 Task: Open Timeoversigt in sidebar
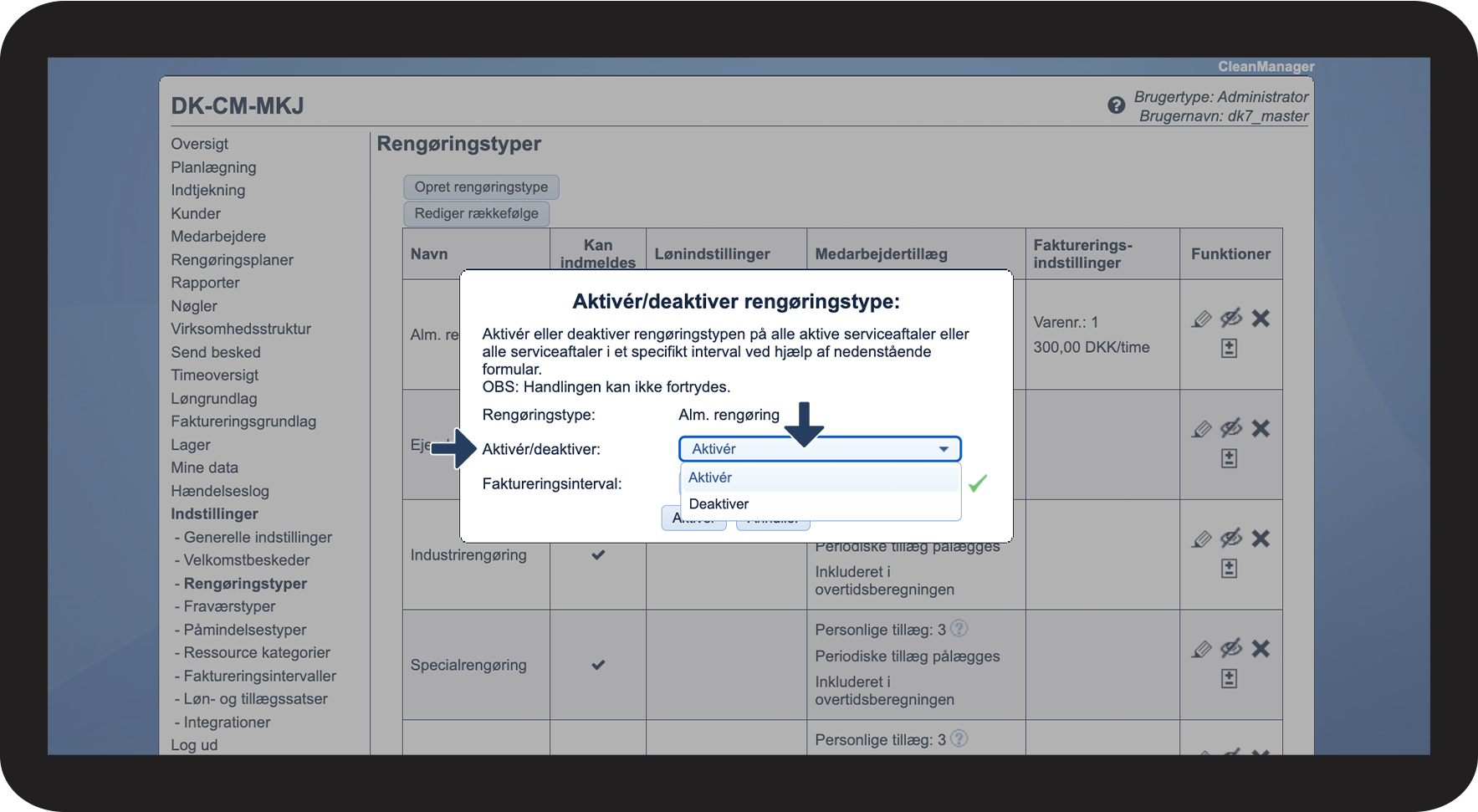pos(215,375)
